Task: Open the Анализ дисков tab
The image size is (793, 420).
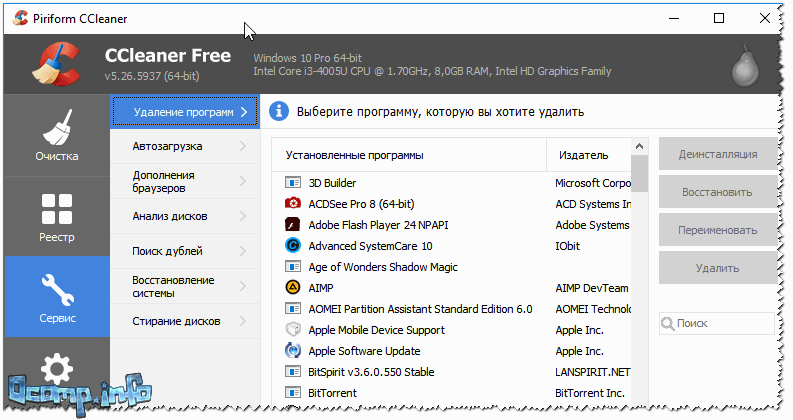Action: pos(185,216)
